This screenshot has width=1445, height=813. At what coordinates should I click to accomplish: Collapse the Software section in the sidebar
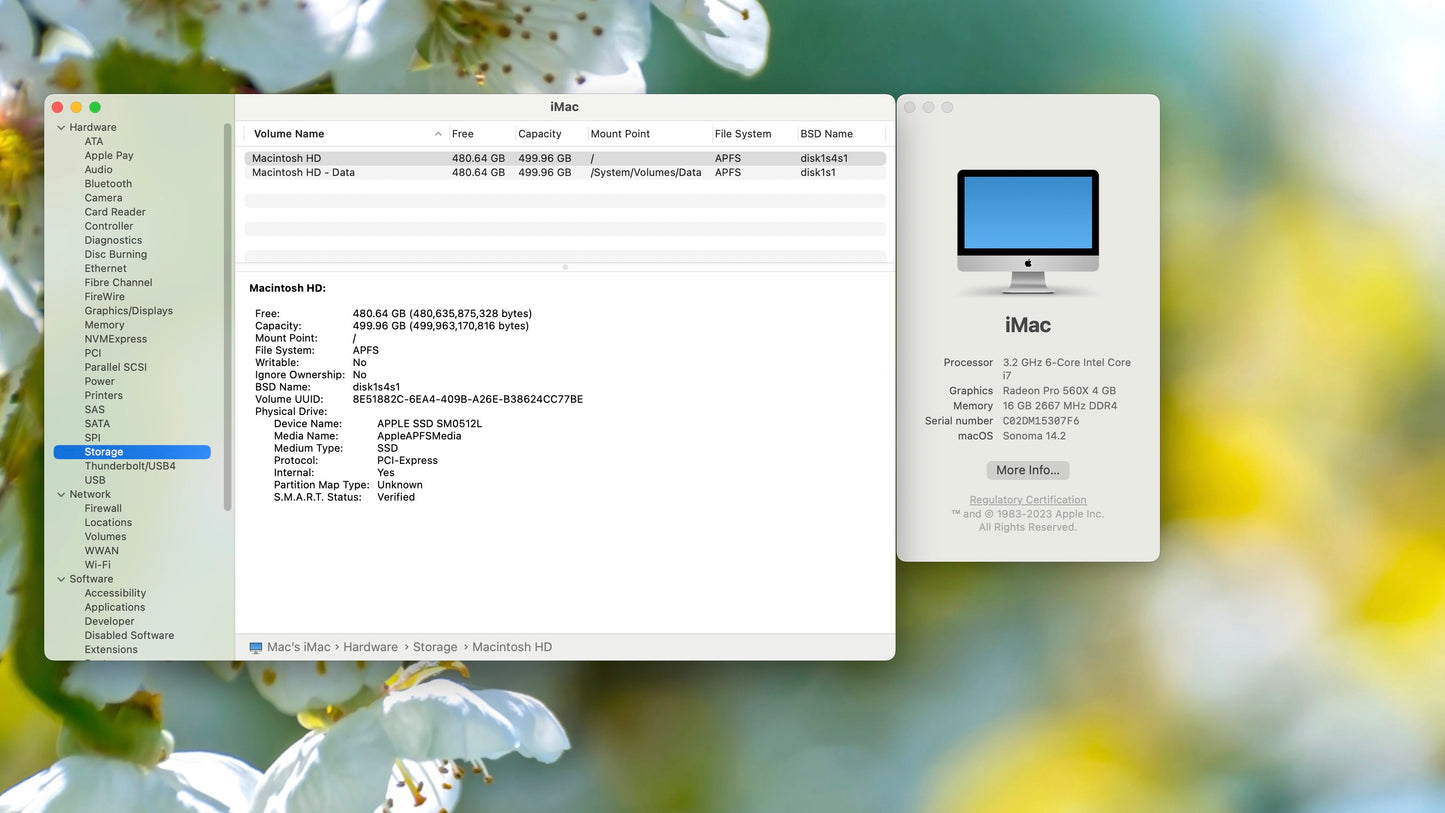[61, 578]
